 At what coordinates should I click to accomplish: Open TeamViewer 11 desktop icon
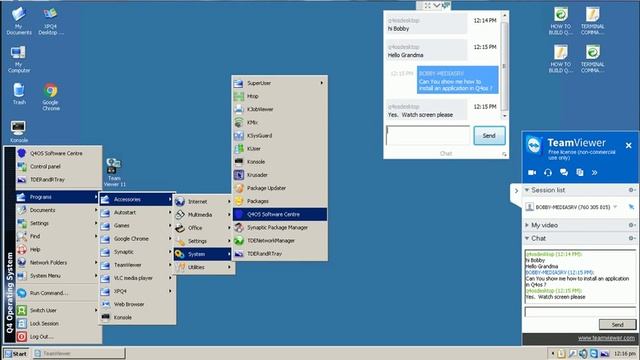tap(114, 172)
